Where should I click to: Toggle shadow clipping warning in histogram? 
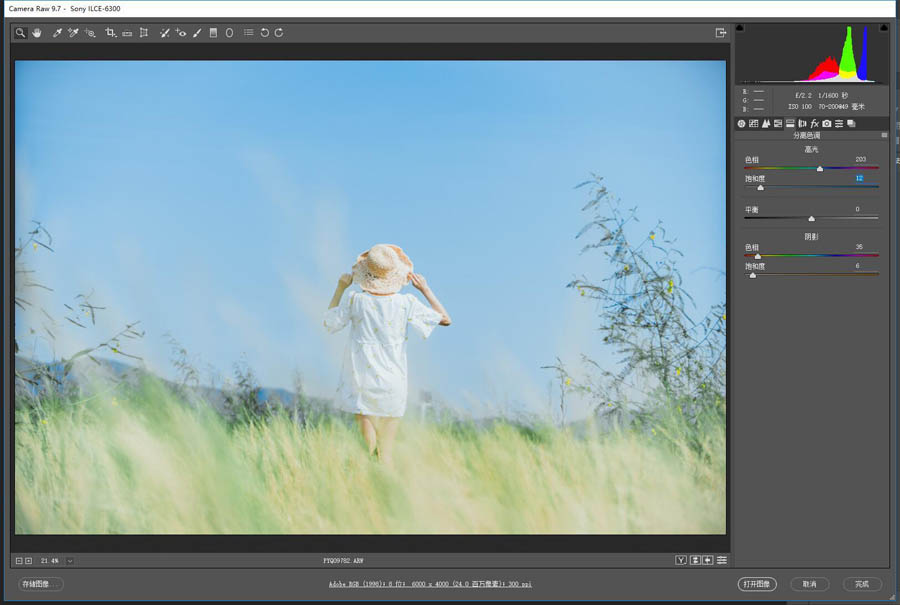pos(740,28)
